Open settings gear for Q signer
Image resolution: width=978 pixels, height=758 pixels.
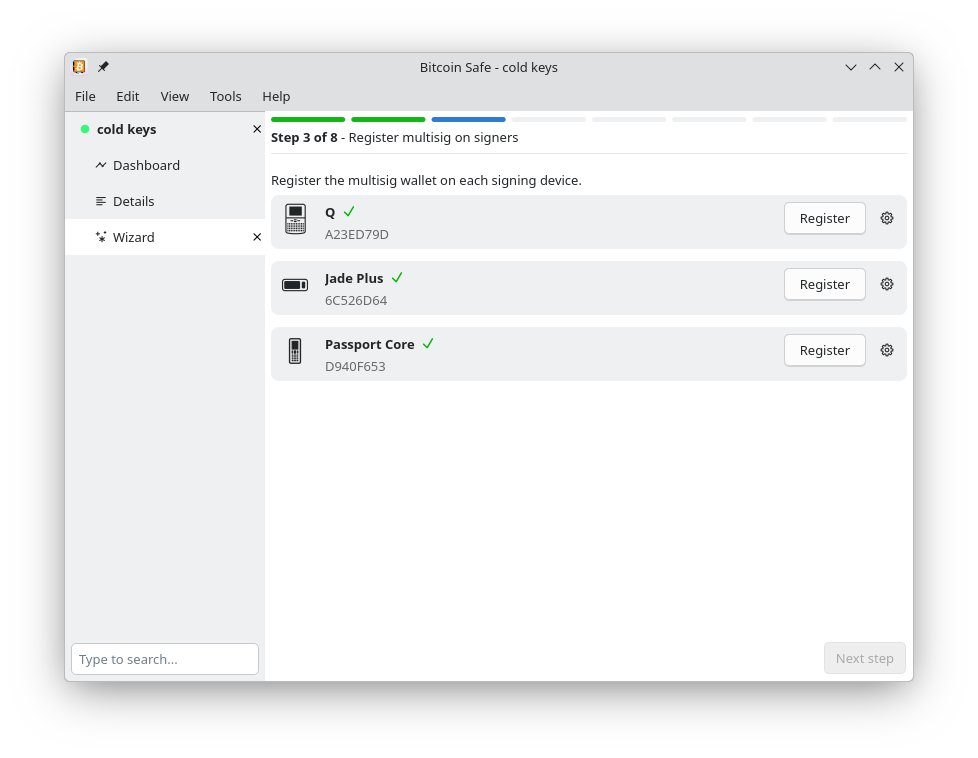coord(886,218)
